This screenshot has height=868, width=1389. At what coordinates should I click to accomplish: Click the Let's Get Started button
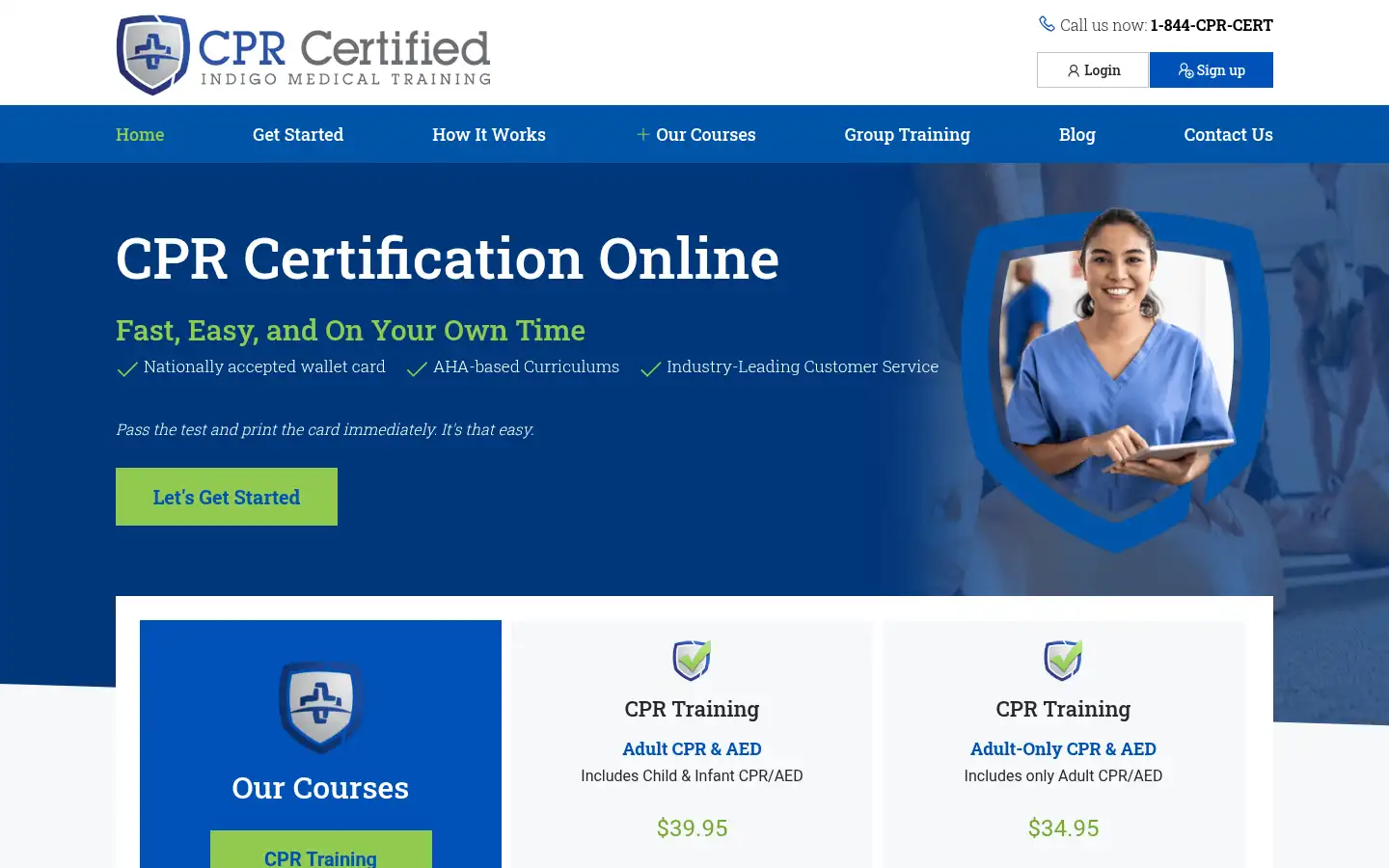pos(227,497)
